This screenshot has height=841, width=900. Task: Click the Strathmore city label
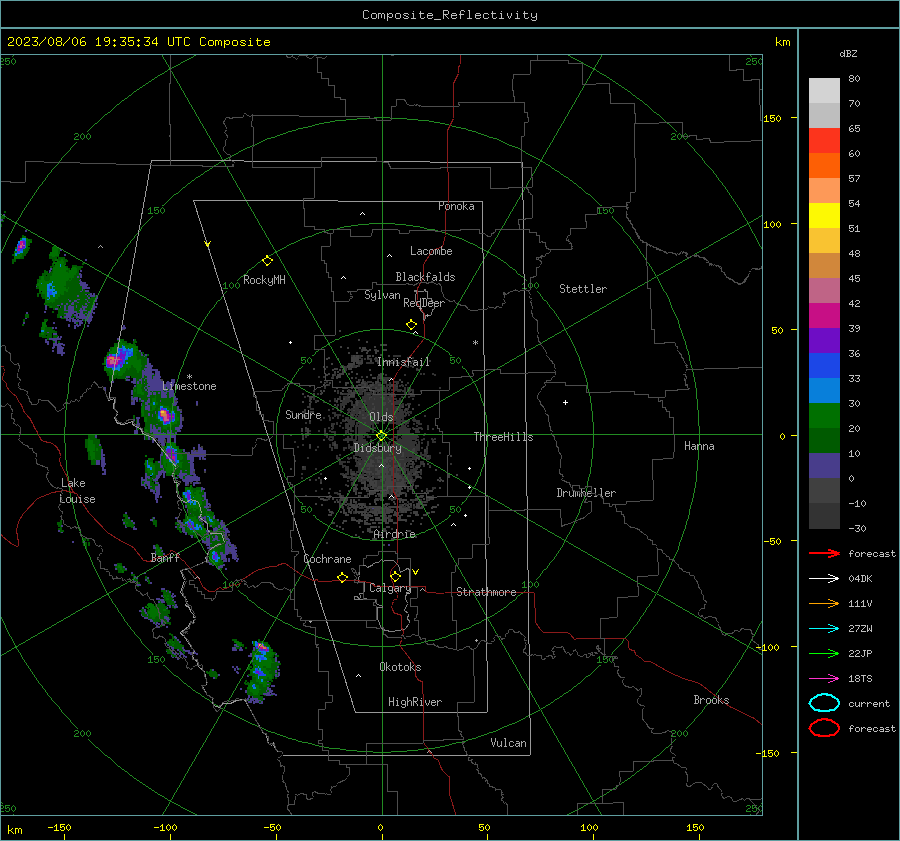click(x=486, y=592)
